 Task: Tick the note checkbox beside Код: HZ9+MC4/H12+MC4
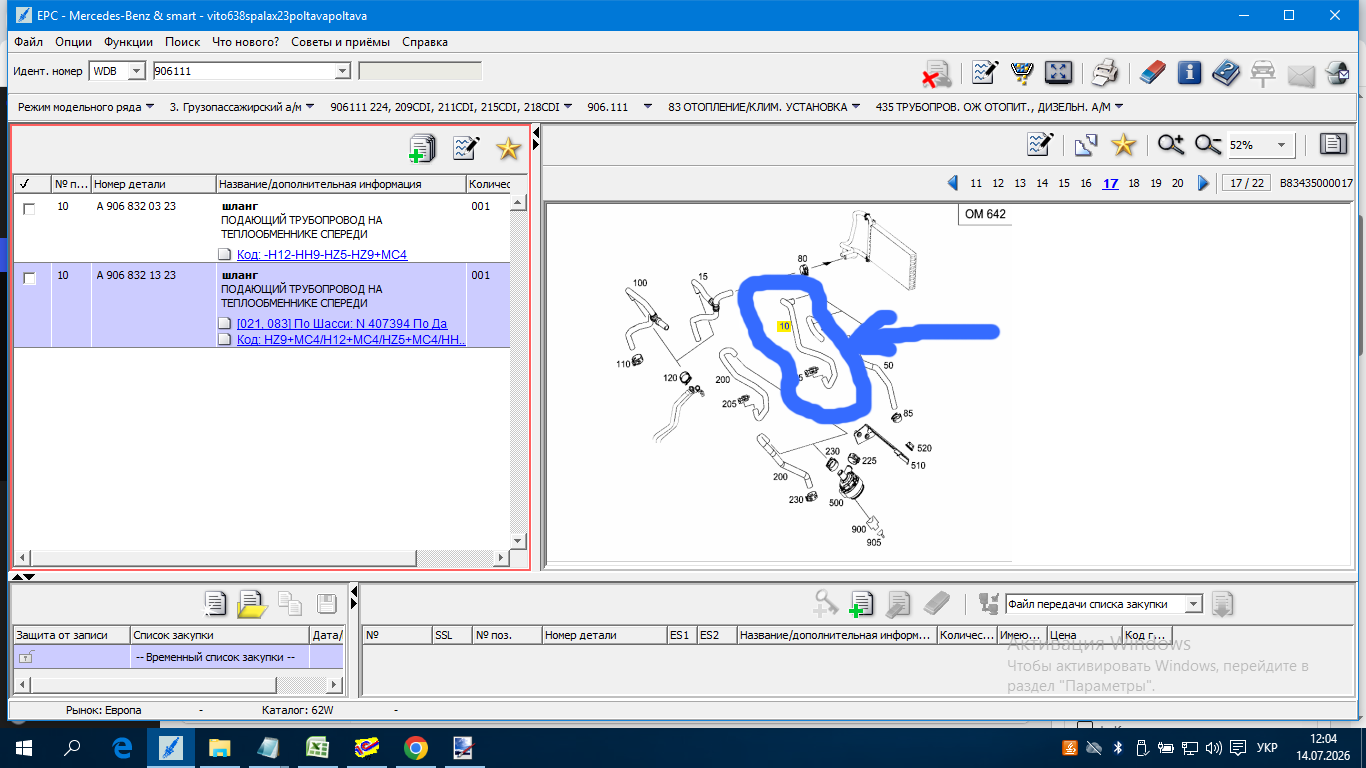point(226,340)
